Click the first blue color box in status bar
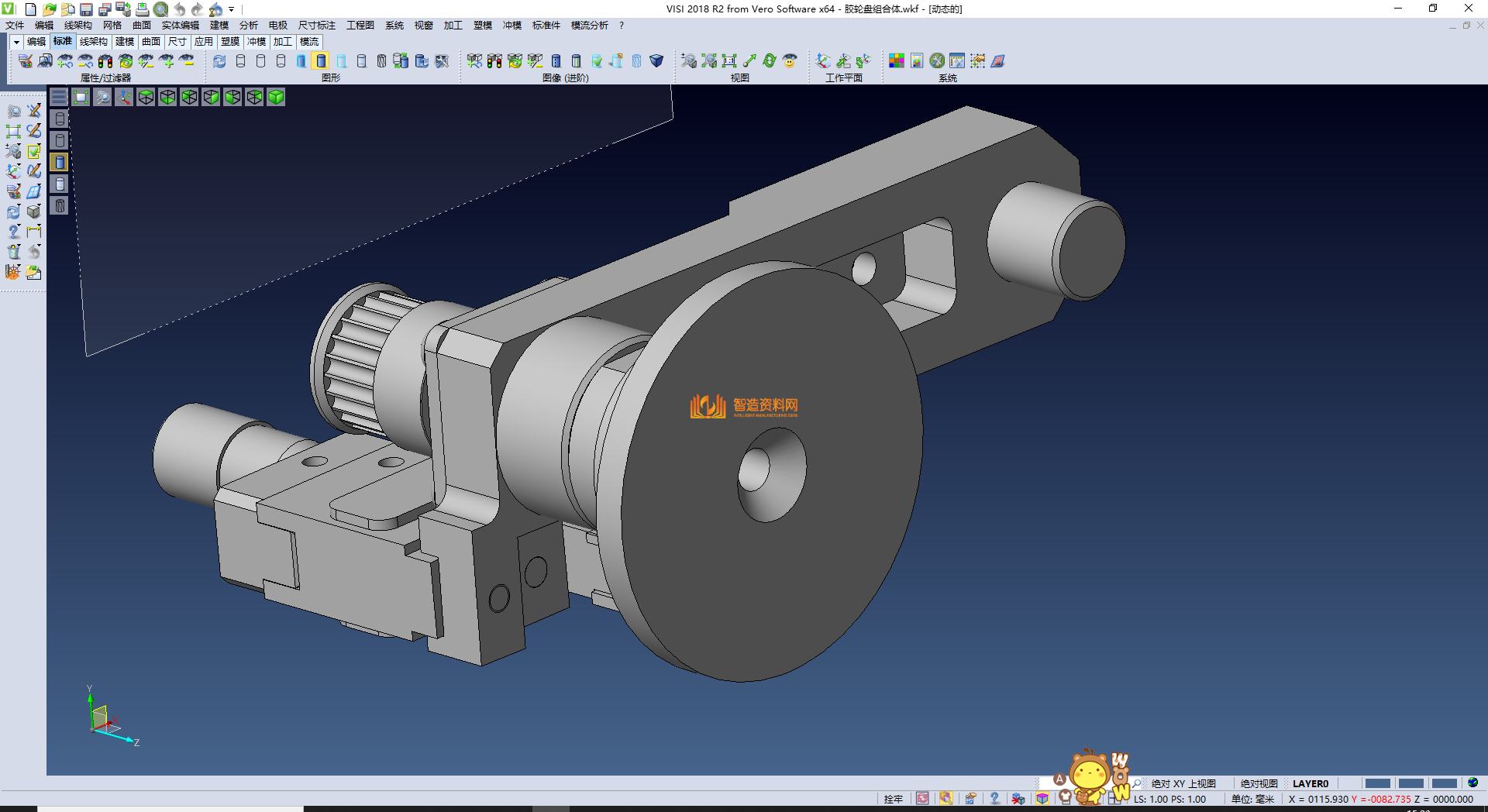The image size is (1488, 812). (1377, 783)
